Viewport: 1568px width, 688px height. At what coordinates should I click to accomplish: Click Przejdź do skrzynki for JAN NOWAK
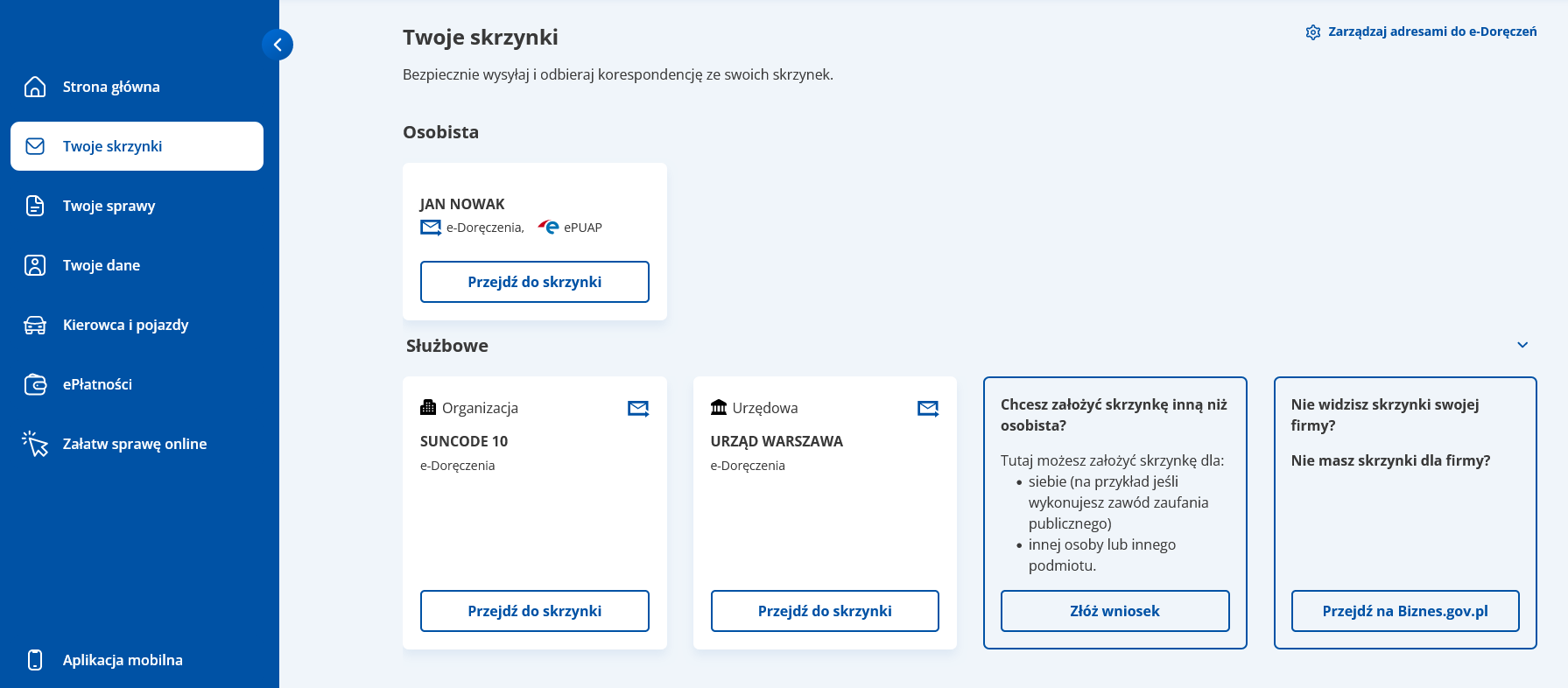coord(535,282)
